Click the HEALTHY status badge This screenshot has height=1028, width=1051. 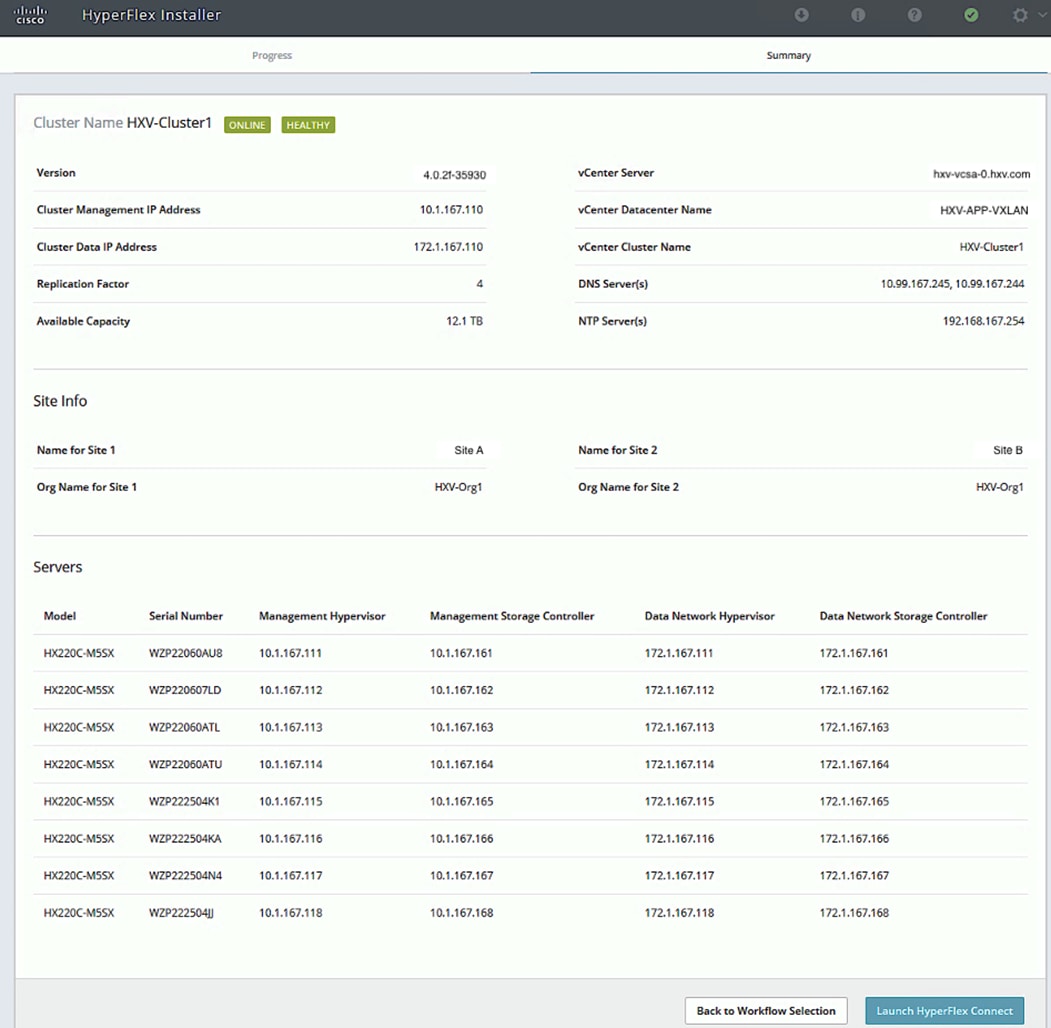point(308,125)
